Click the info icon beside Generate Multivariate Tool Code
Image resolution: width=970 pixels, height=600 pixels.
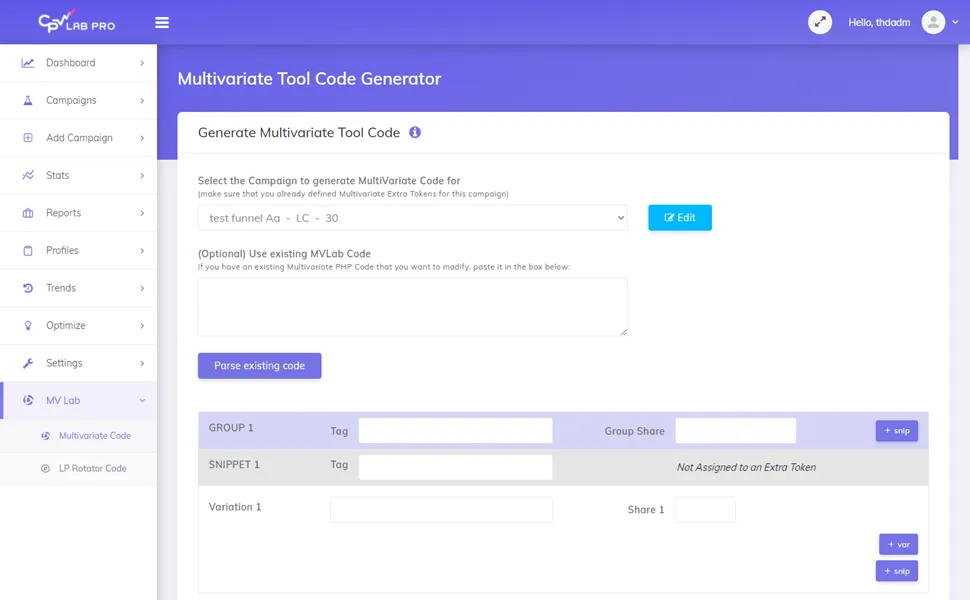(415, 131)
